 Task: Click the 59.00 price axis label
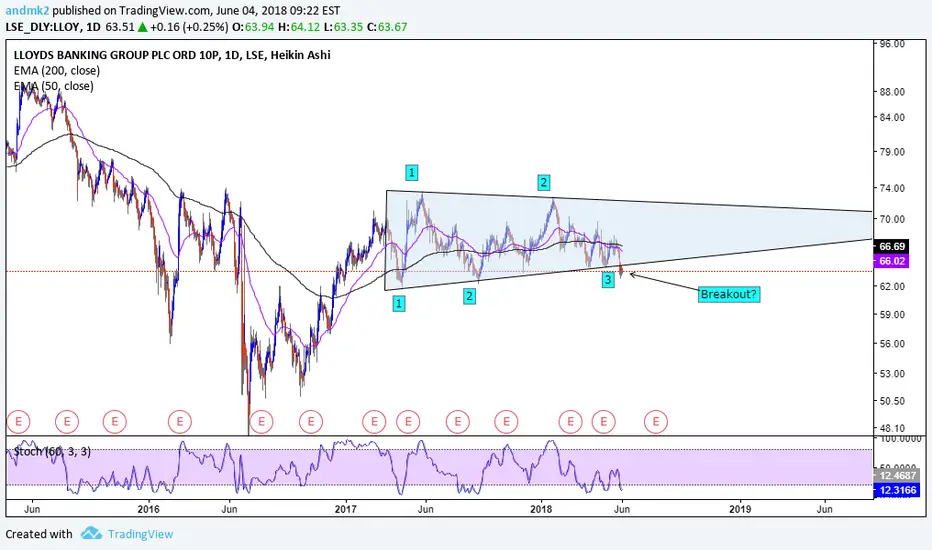pos(892,315)
